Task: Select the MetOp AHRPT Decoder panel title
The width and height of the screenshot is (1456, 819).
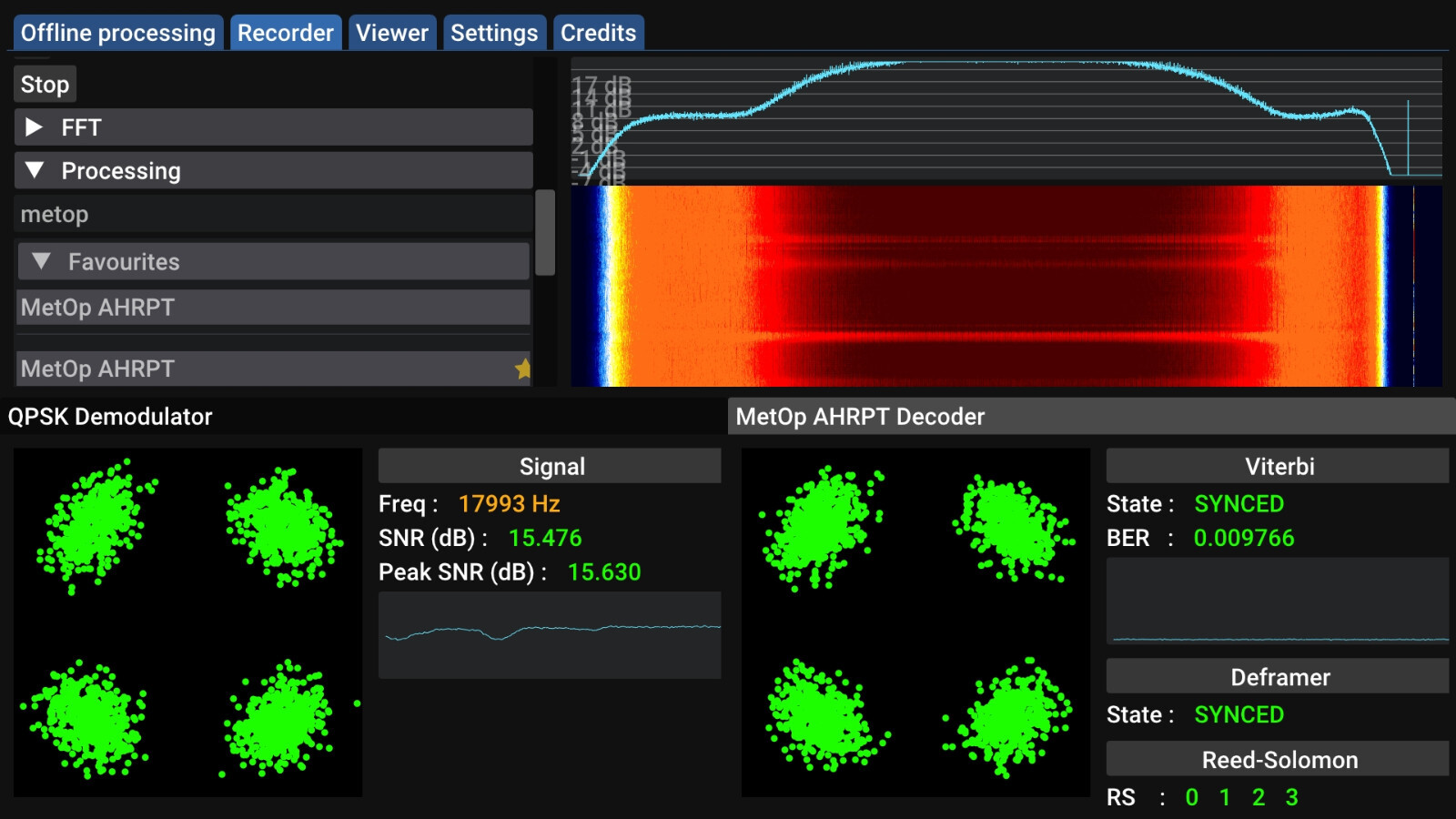Action: tap(860, 417)
